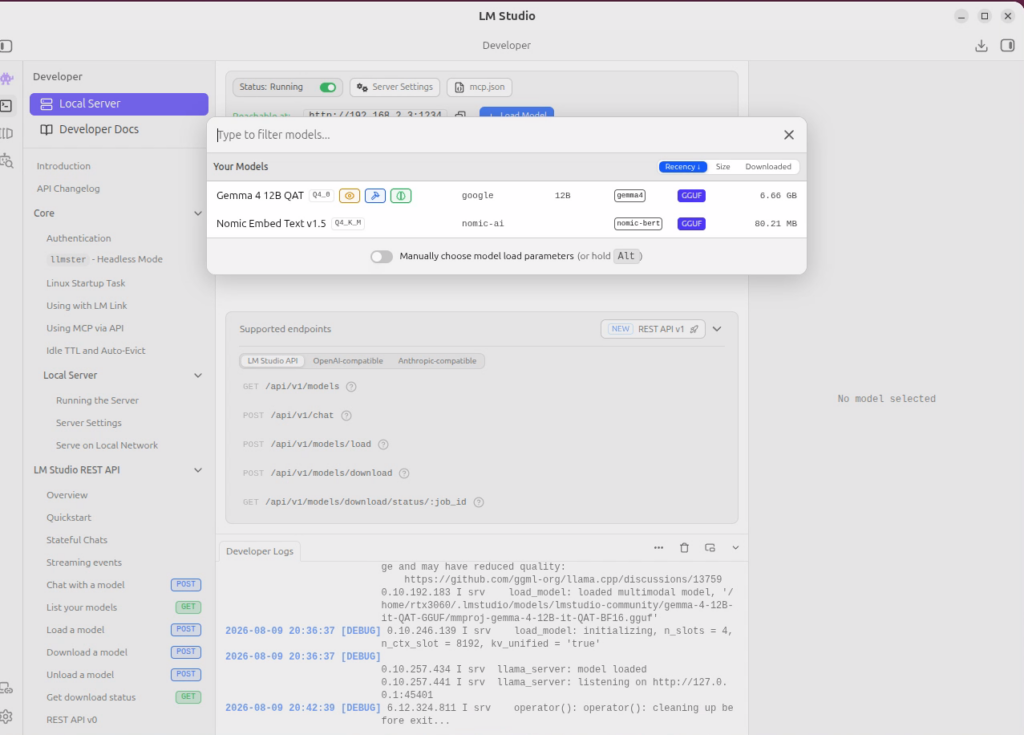
Task: Open help for POST /api/v1/models/load
Action: coord(383,444)
